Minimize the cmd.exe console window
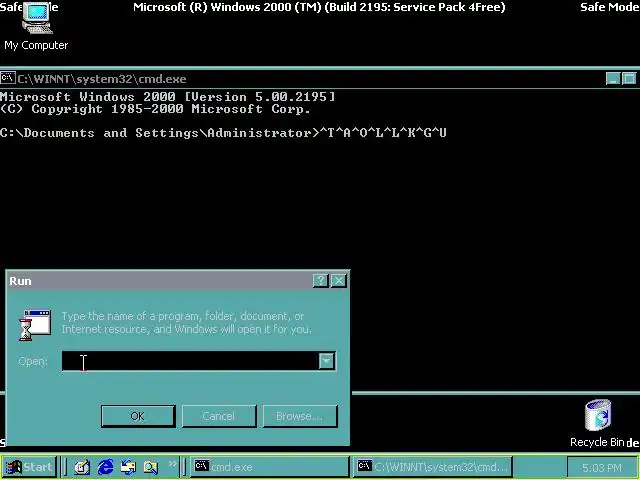 point(613,78)
